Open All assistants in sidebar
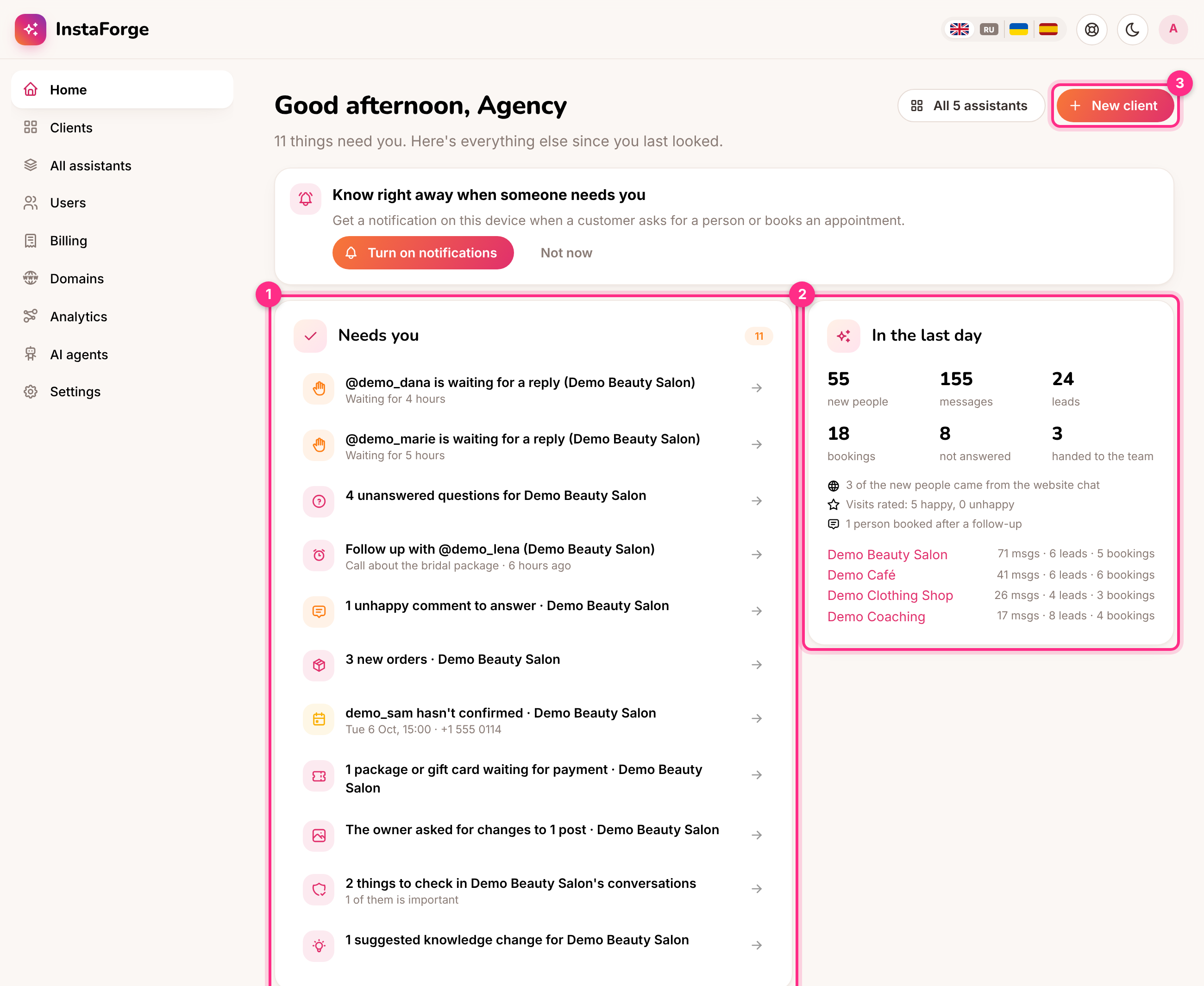The height and width of the screenshot is (986, 1204). click(x=122, y=165)
